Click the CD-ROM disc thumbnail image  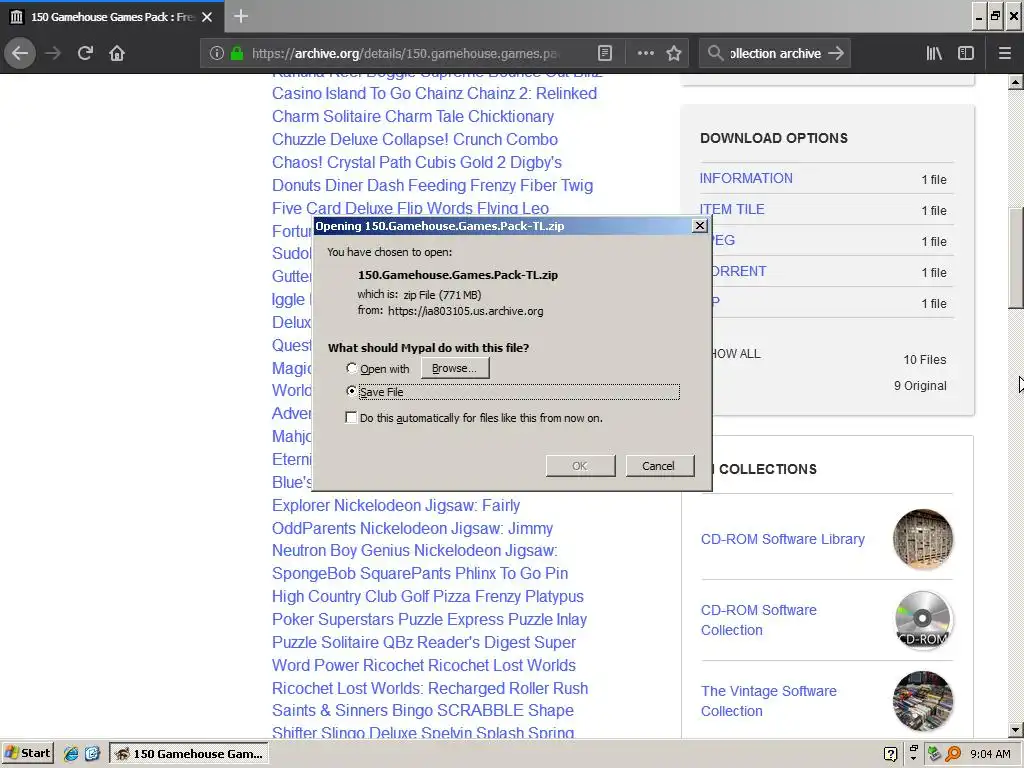click(922, 620)
